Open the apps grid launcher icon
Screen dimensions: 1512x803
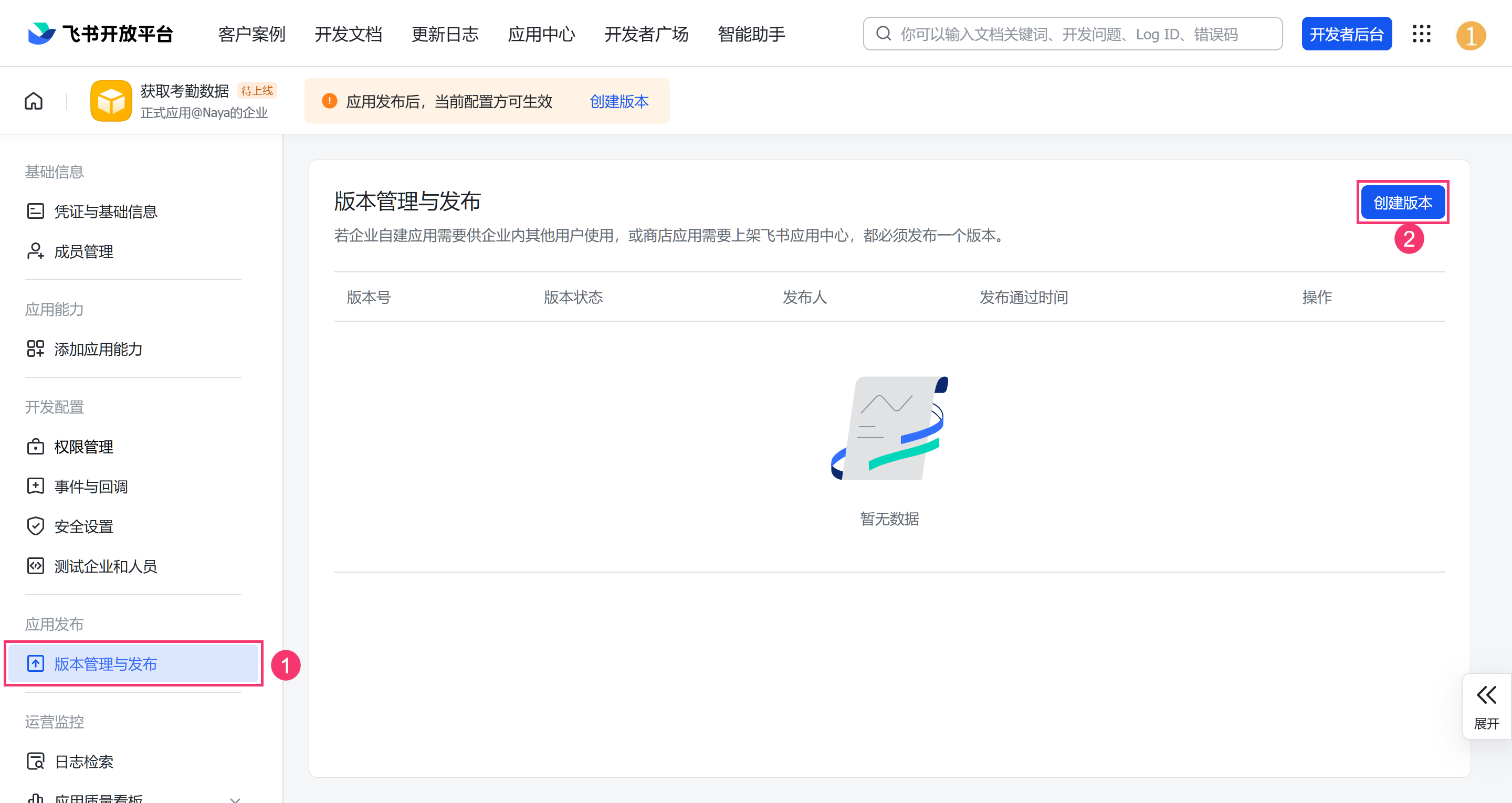point(1421,34)
